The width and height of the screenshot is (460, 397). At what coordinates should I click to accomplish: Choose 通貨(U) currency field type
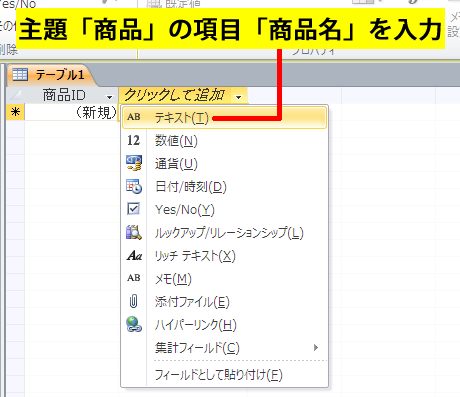pyautogui.click(x=224, y=164)
